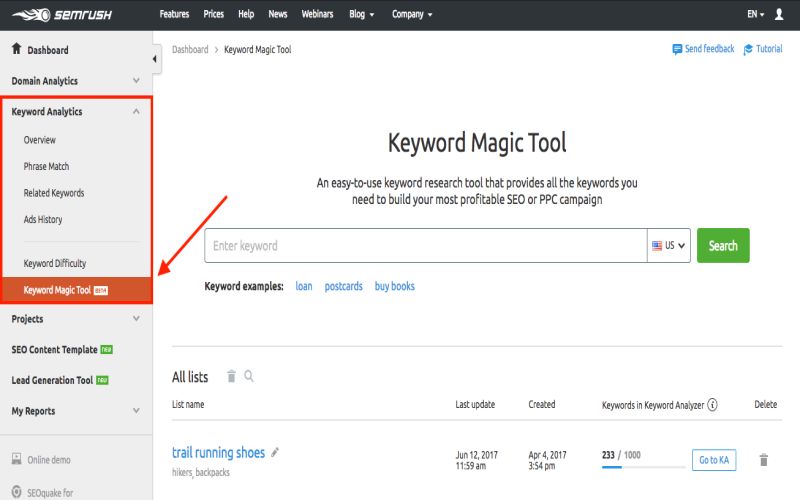Click the List name column header
Image resolution: width=800 pixels, height=500 pixels.
[188, 405]
